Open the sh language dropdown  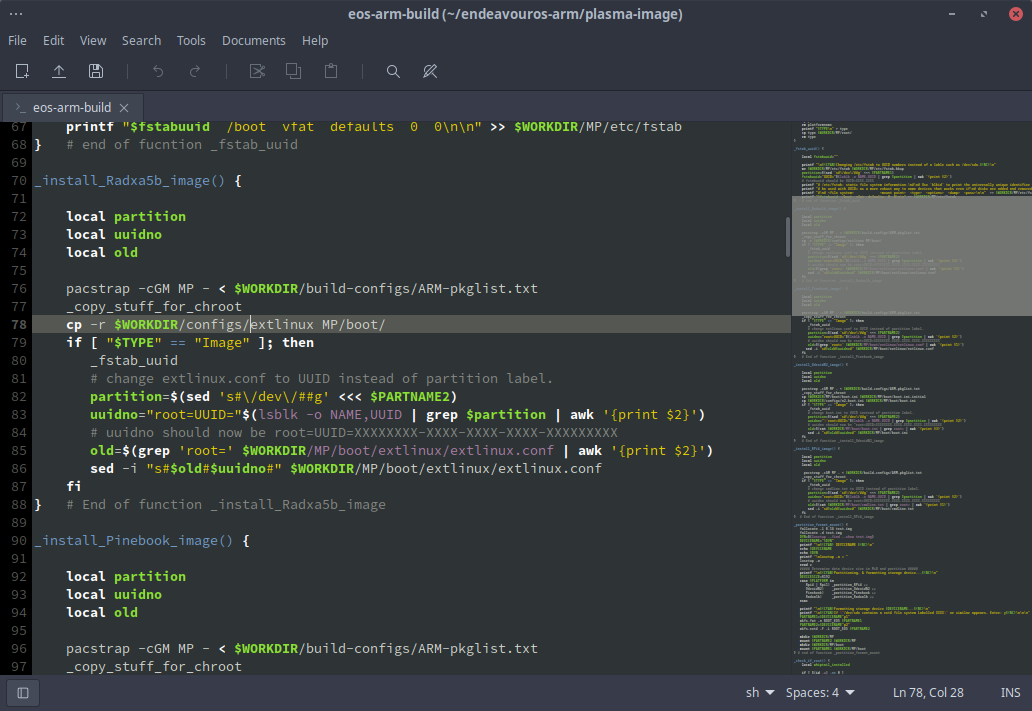(x=760, y=693)
